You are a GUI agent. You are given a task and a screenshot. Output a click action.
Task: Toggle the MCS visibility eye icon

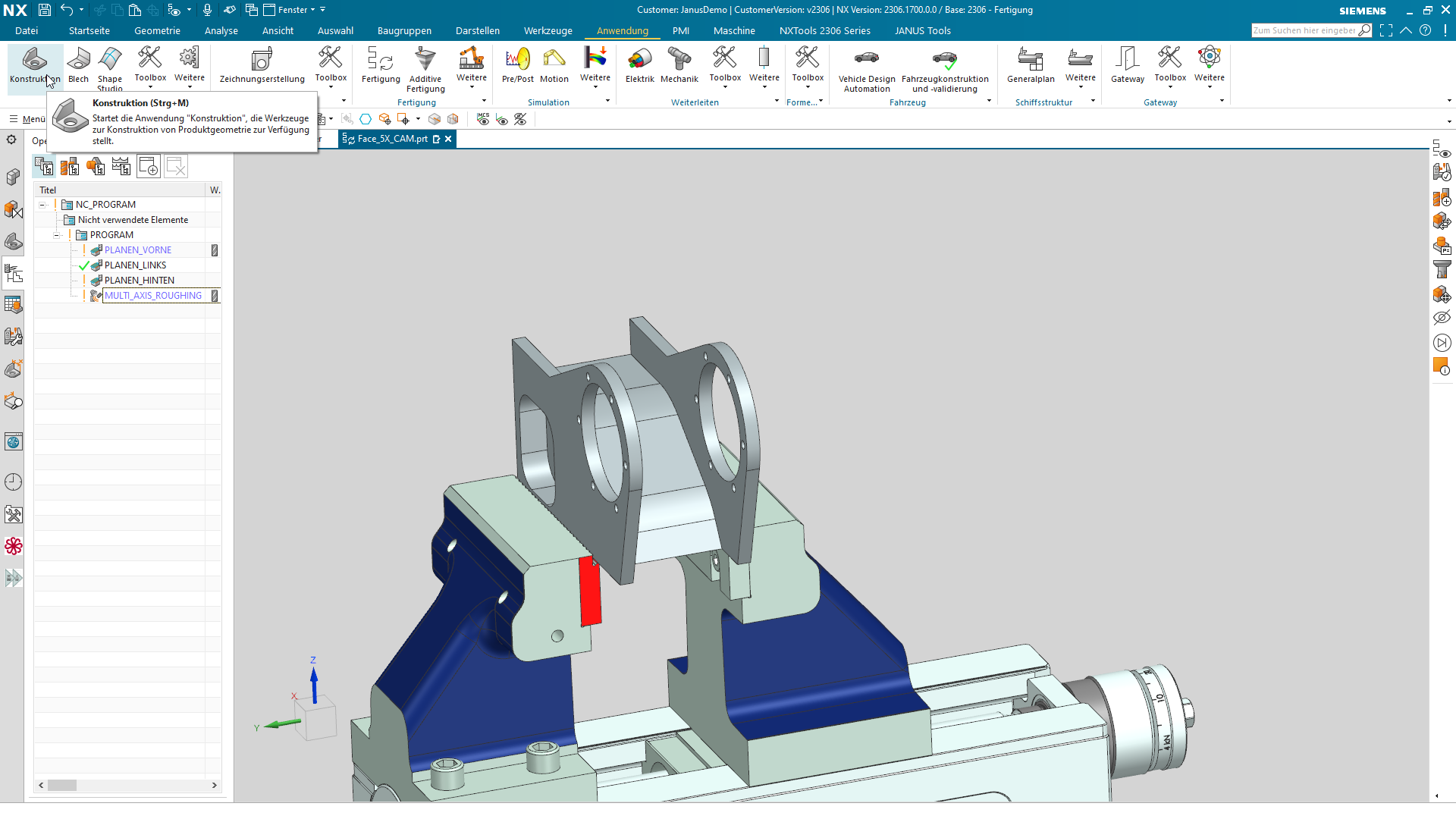coord(483,119)
